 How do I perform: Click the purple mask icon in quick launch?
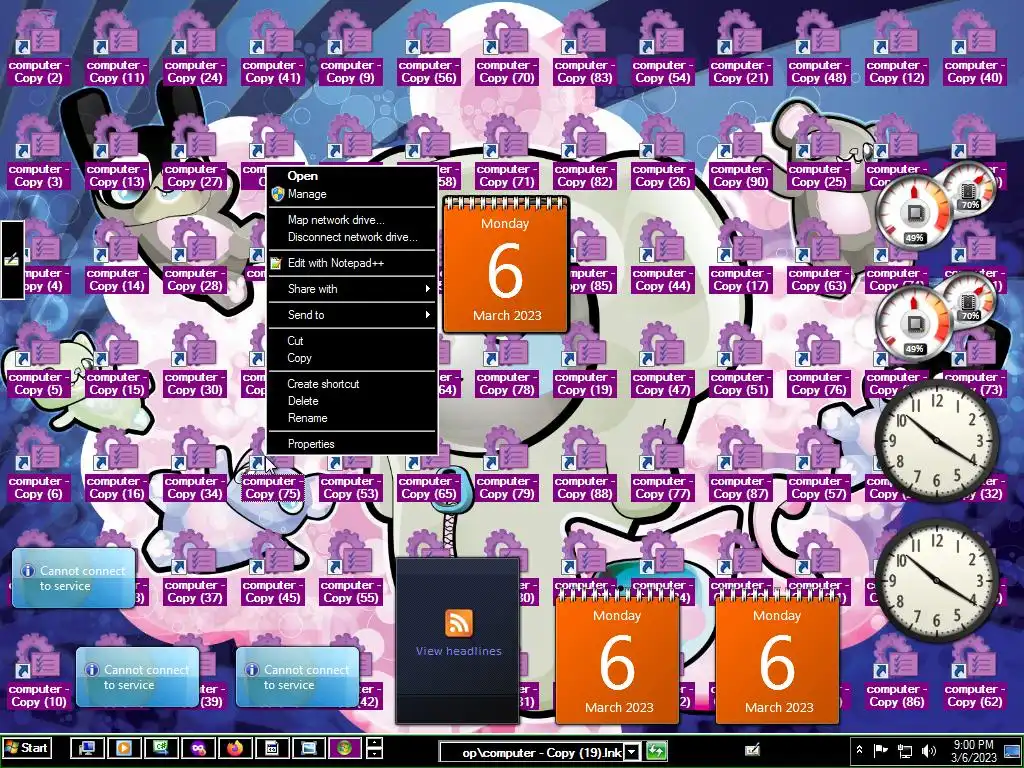coord(199,748)
